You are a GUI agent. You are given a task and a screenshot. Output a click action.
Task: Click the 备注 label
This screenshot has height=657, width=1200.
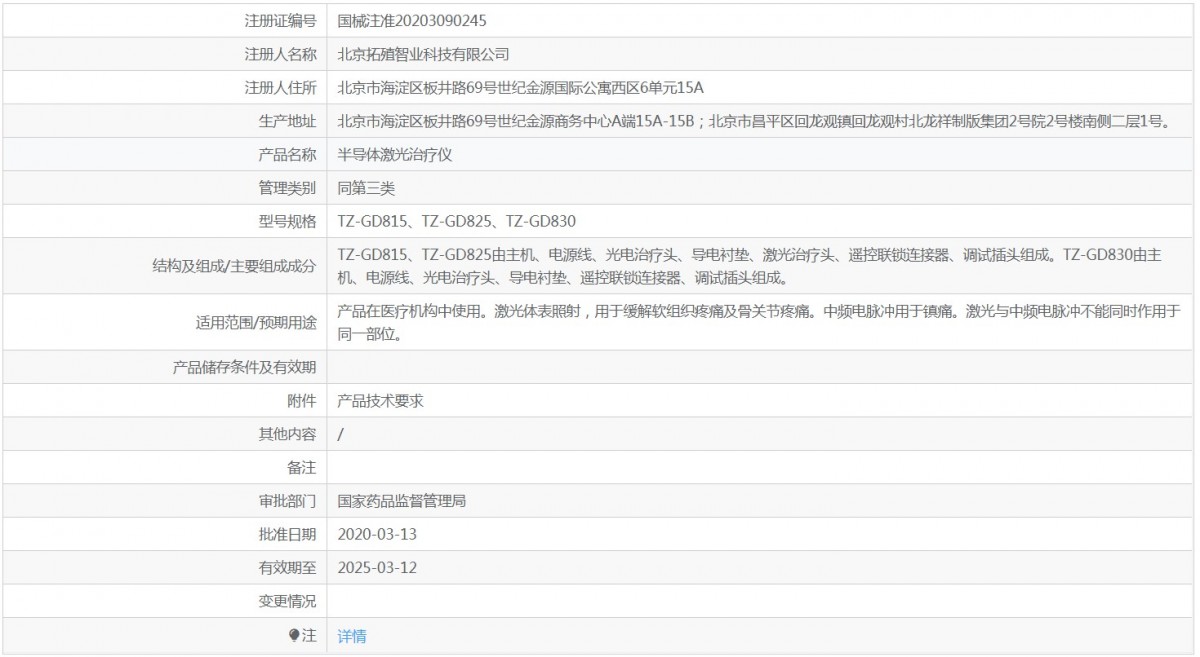[302, 468]
